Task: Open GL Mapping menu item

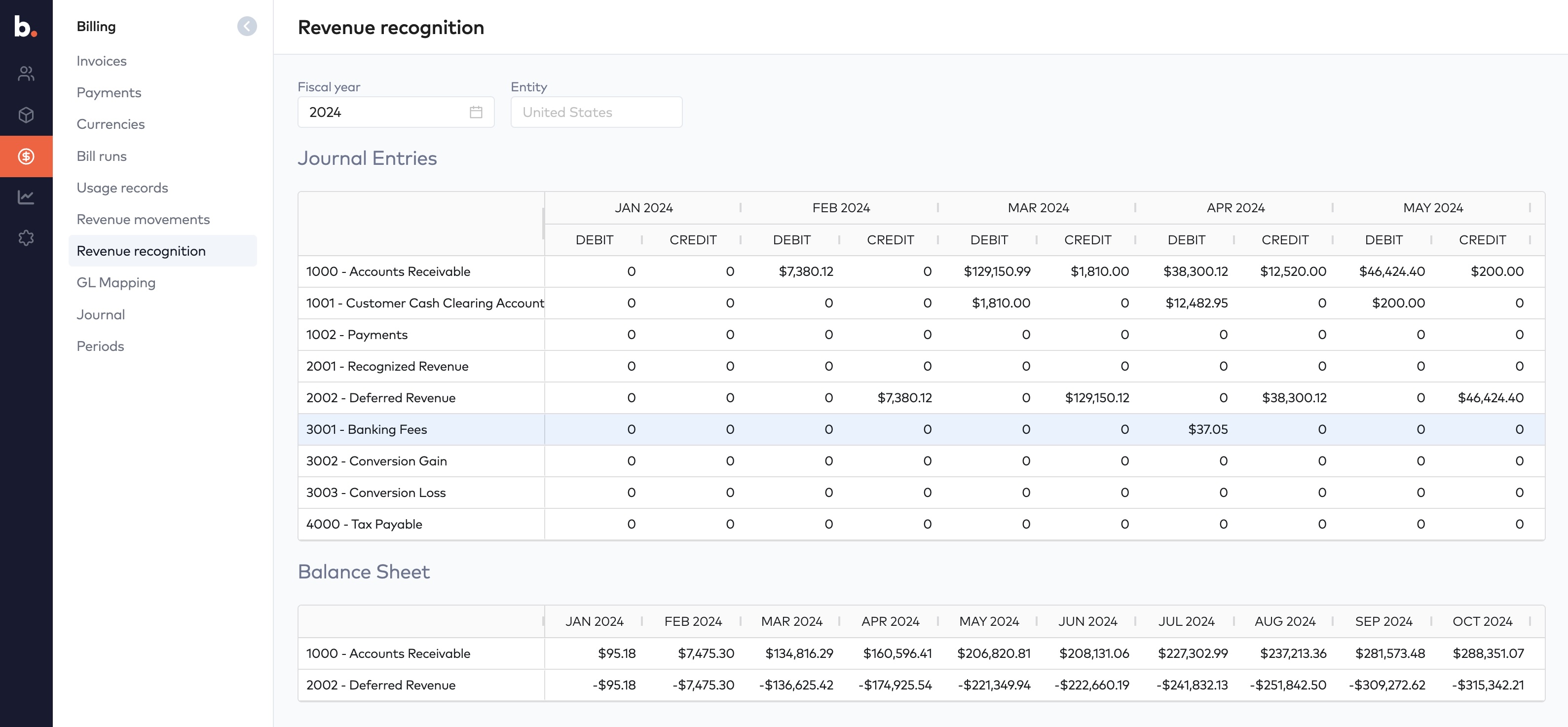Action: 116,282
